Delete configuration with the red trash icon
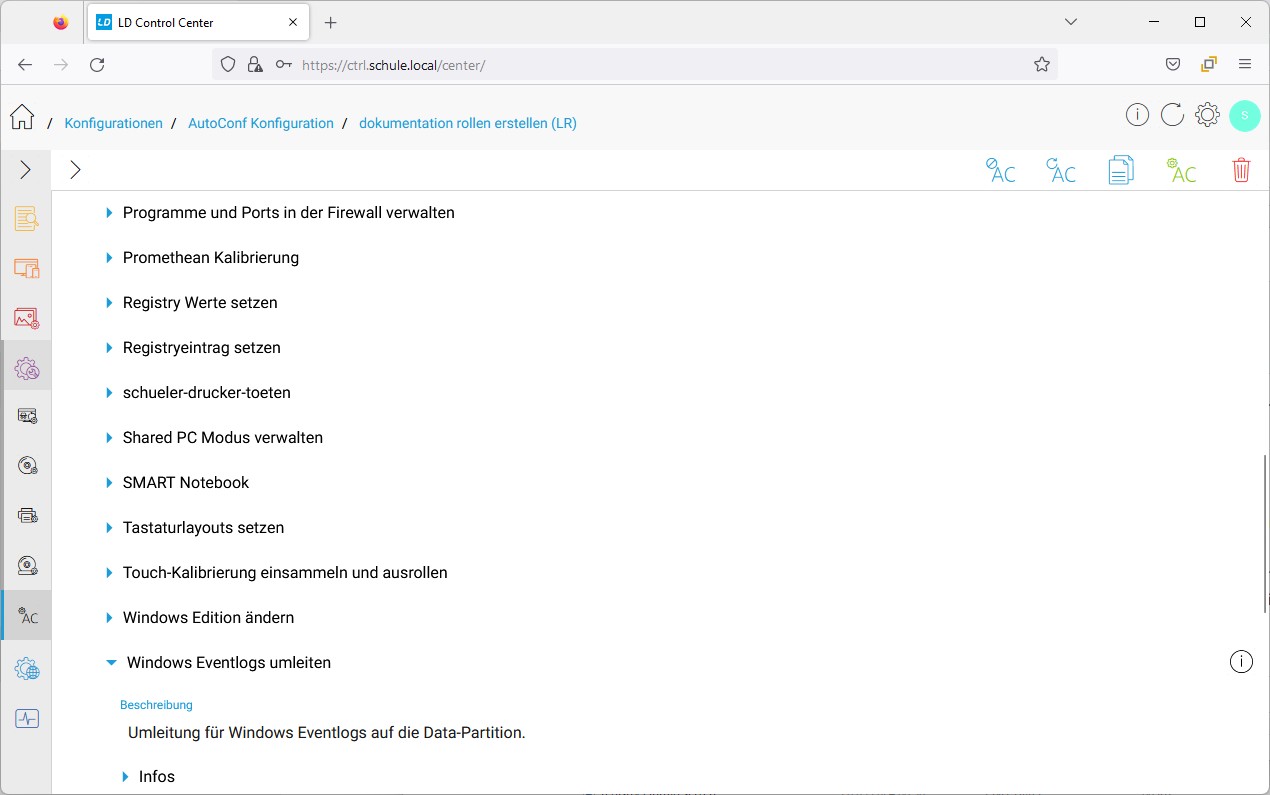Image resolution: width=1270 pixels, height=795 pixels. (1241, 170)
